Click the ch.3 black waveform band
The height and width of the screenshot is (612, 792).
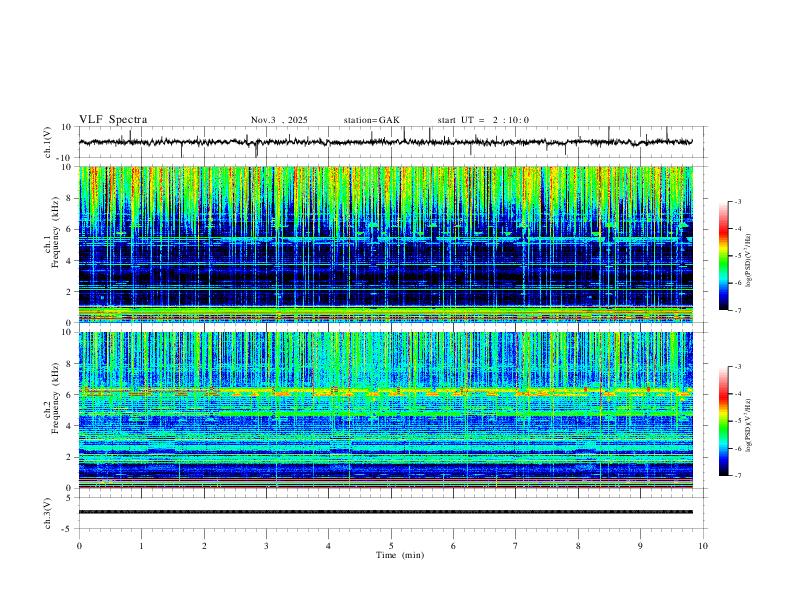386,512
